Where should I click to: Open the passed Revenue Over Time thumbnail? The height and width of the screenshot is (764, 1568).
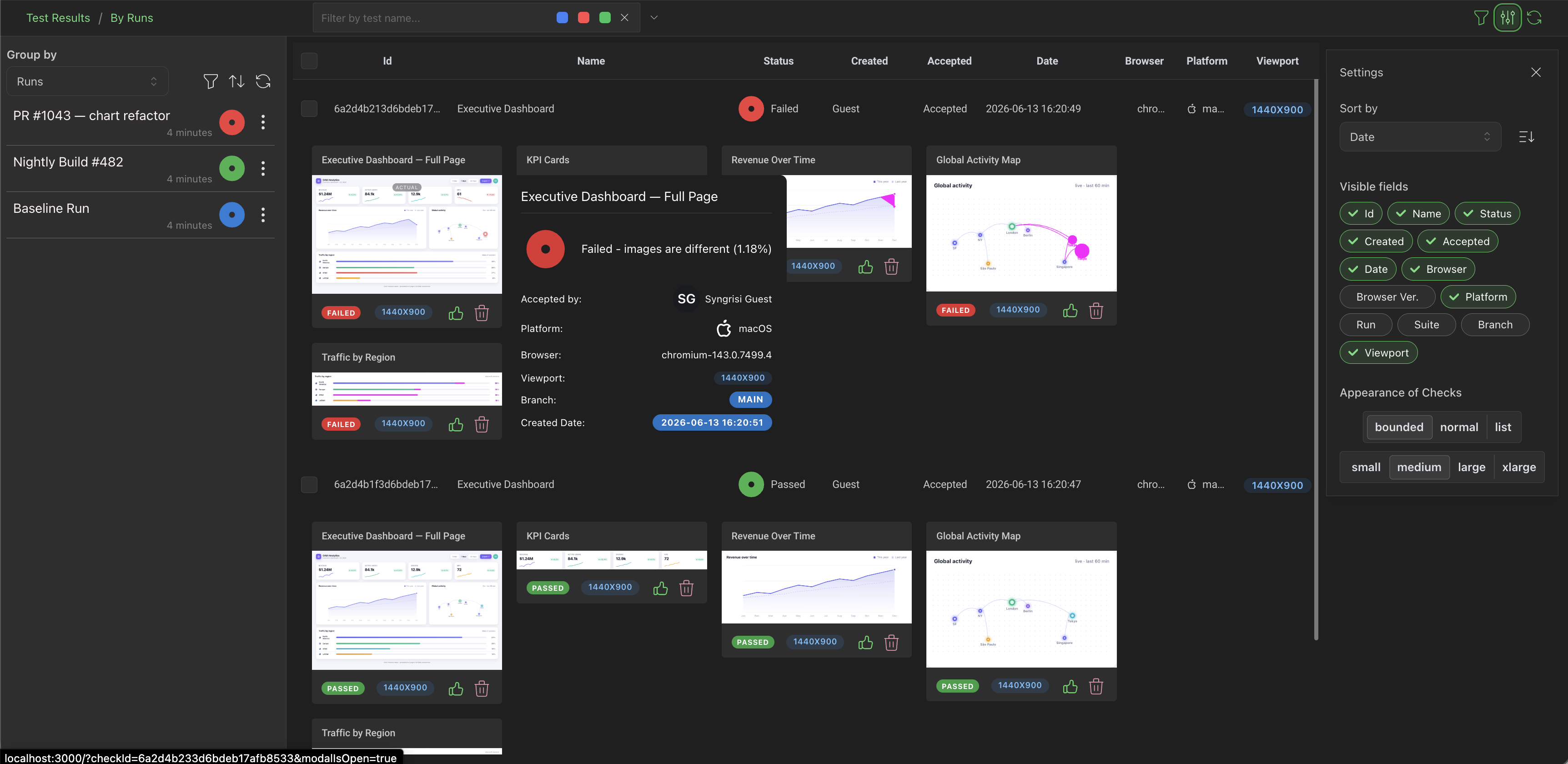[x=816, y=588]
